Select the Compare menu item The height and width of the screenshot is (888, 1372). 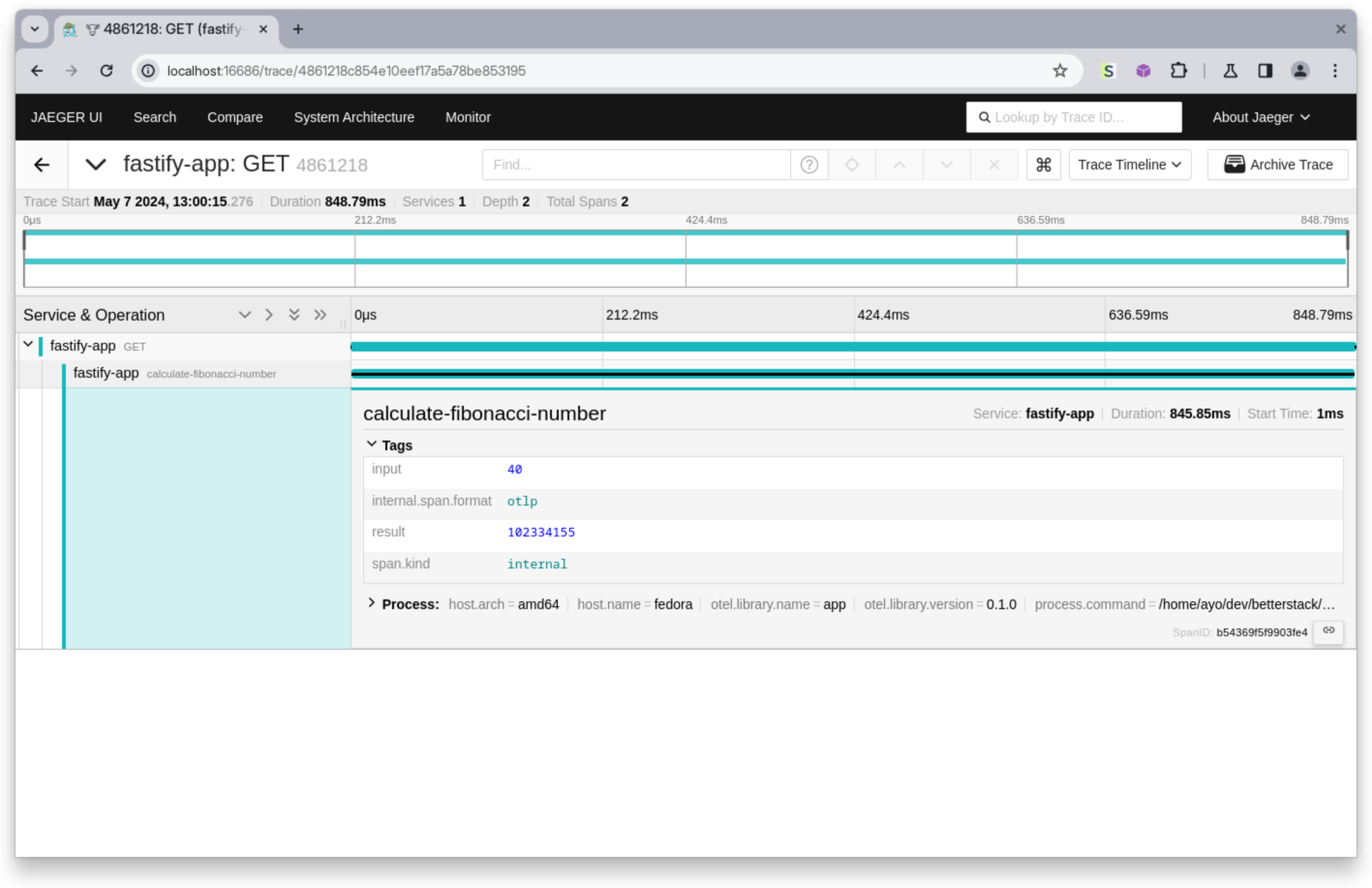coord(235,117)
